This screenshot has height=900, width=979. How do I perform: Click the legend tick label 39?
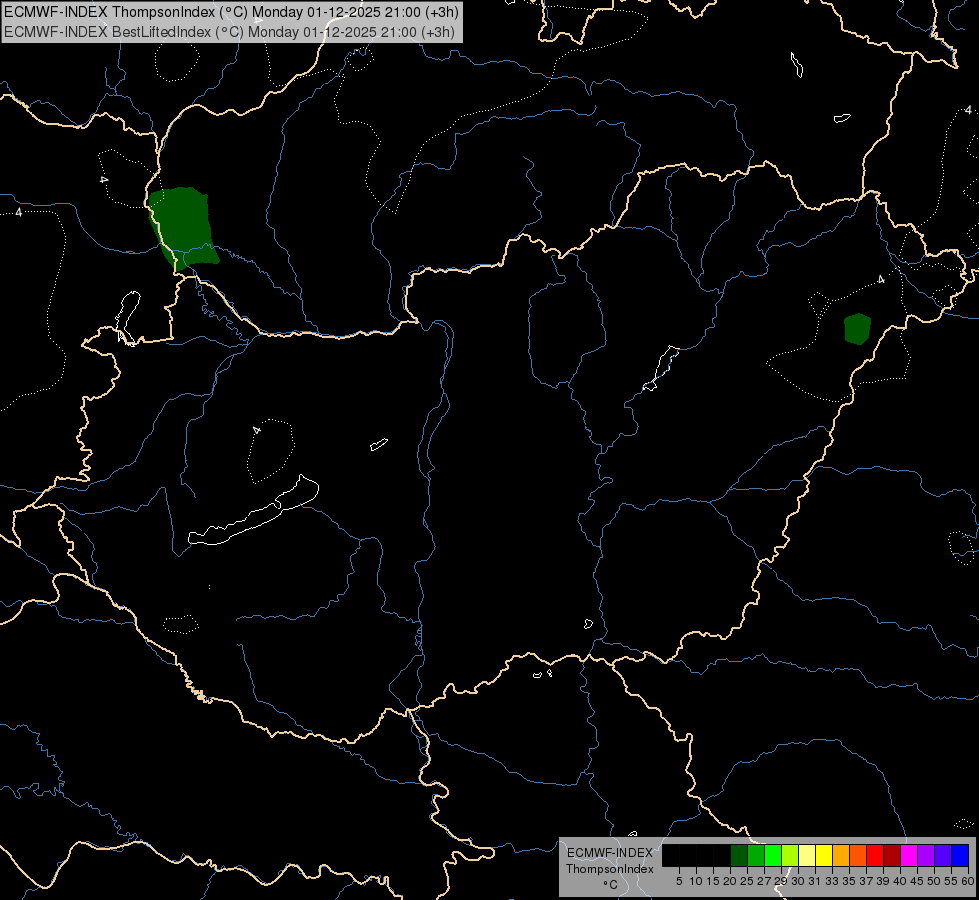[883, 881]
